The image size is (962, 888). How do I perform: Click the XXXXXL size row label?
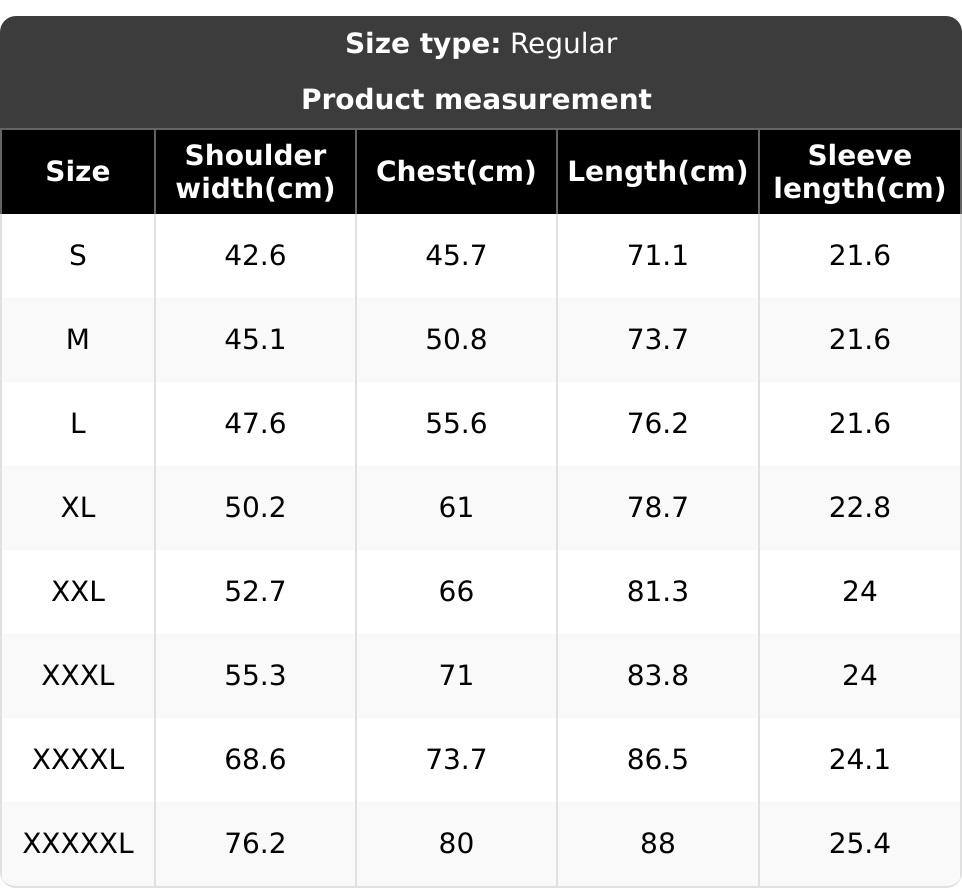[x=78, y=844]
